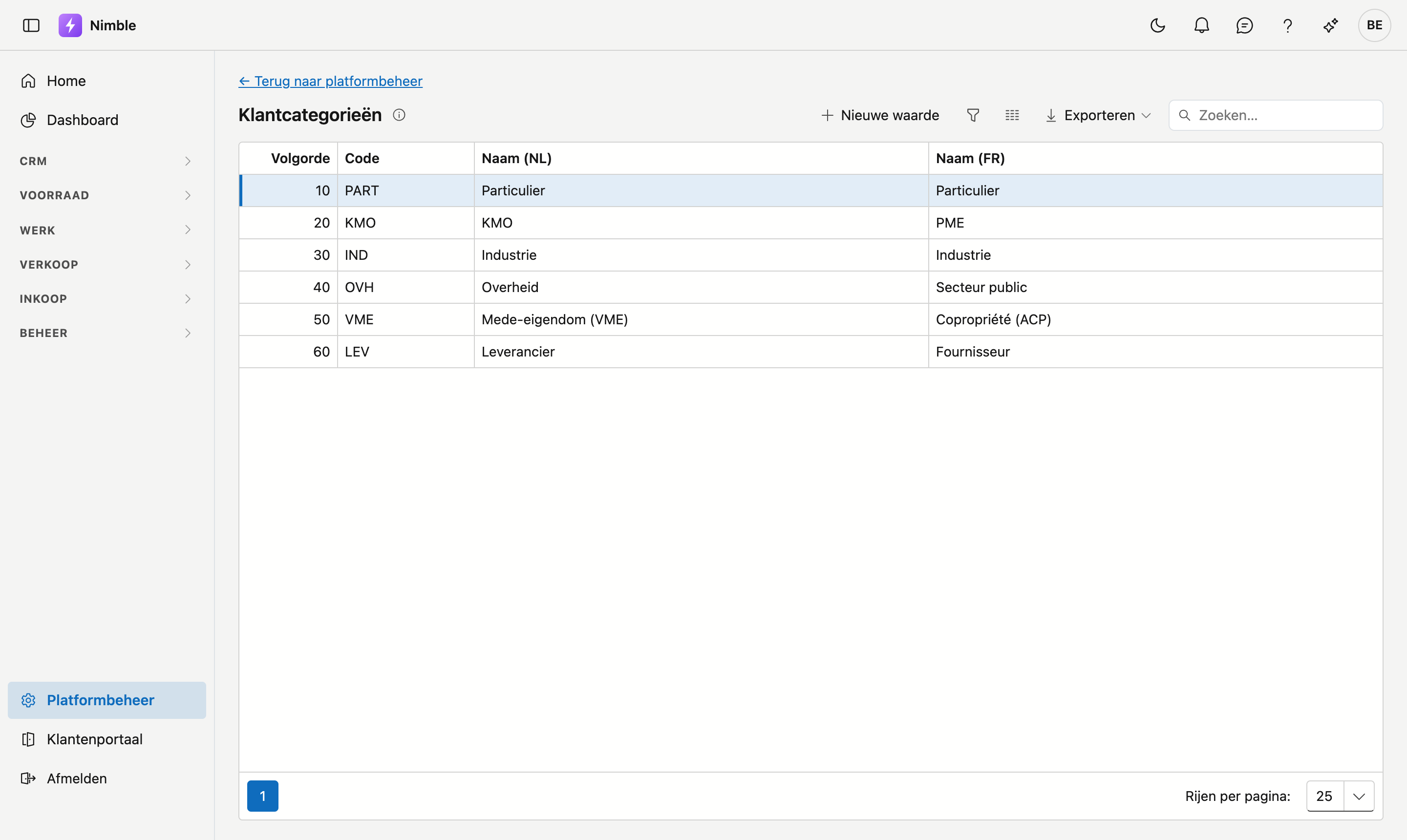The image size is (1407, 840).
Task: Click the Klantenportaal door icon
Action: (28, 739)
